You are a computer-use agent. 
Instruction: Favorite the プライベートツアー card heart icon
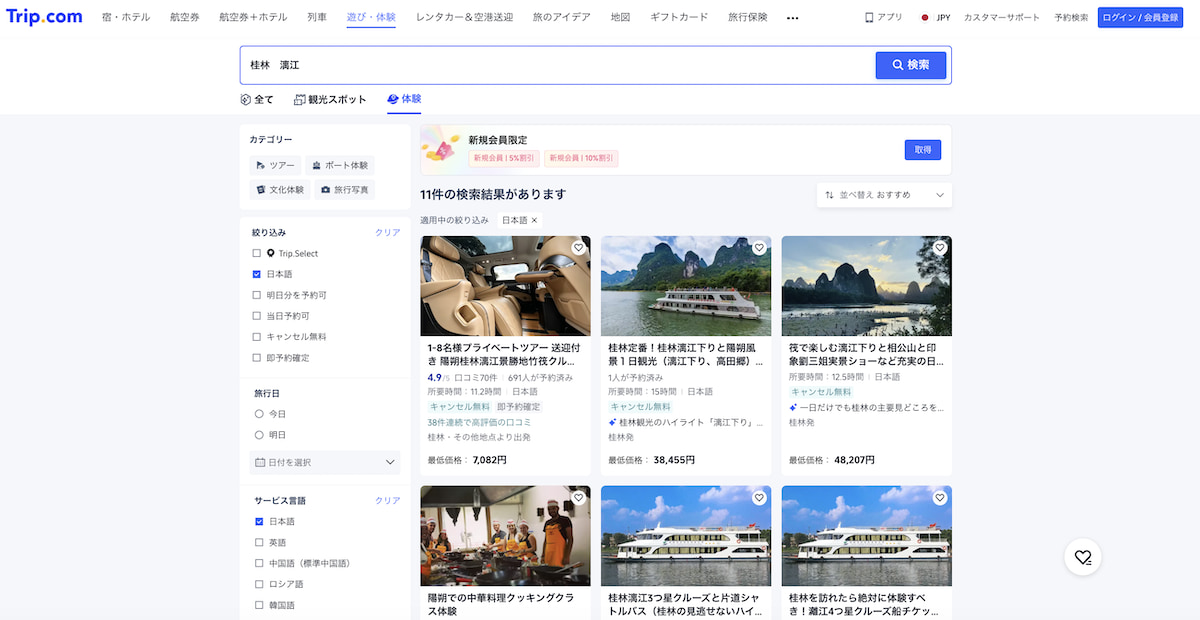coord(578,248)
